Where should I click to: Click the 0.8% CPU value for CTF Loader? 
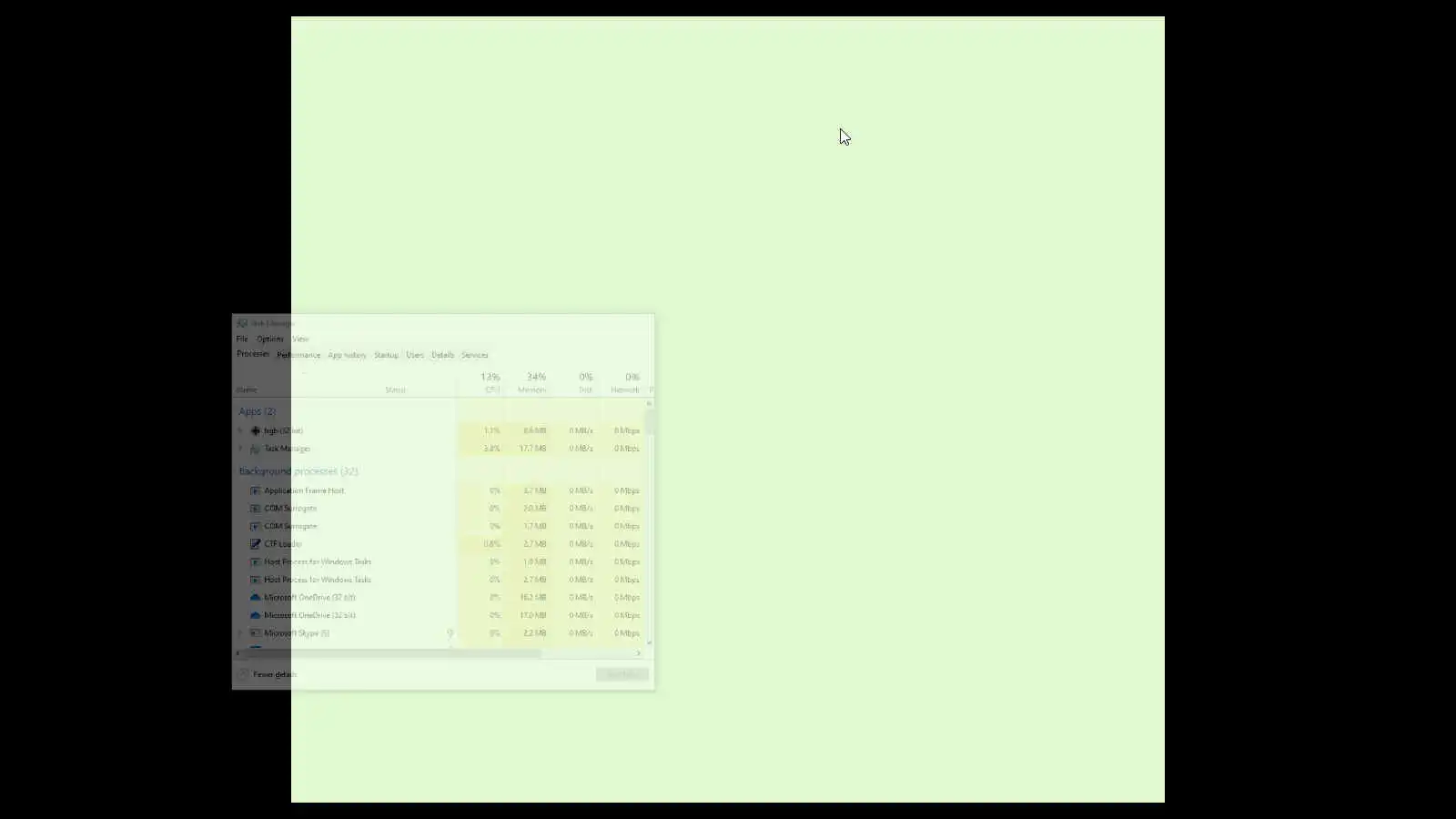491,544
